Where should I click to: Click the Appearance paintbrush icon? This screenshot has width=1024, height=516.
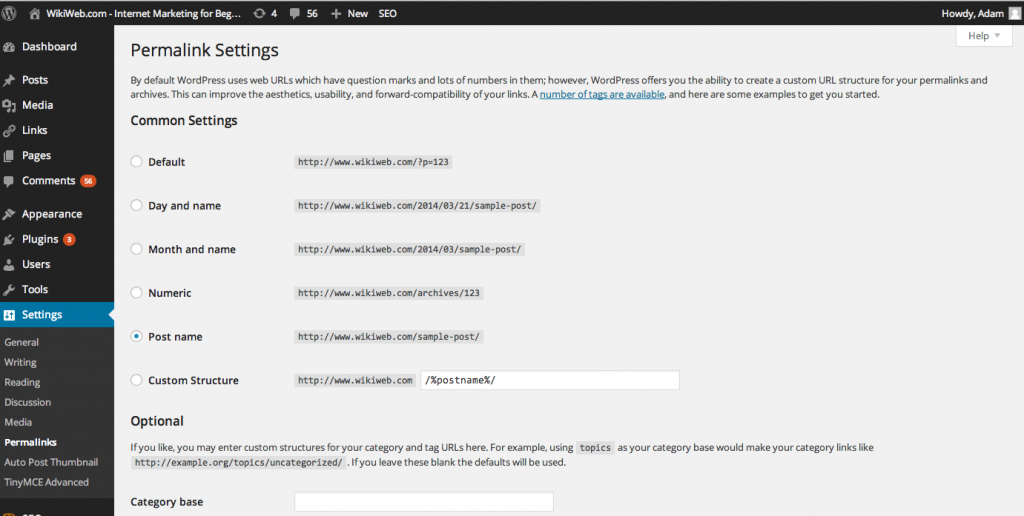coord(9,214)
